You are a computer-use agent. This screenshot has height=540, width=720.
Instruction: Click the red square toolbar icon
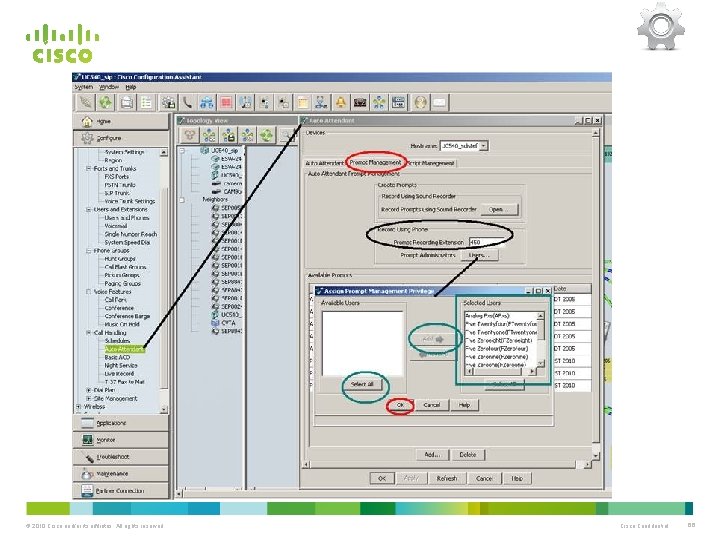226,102
